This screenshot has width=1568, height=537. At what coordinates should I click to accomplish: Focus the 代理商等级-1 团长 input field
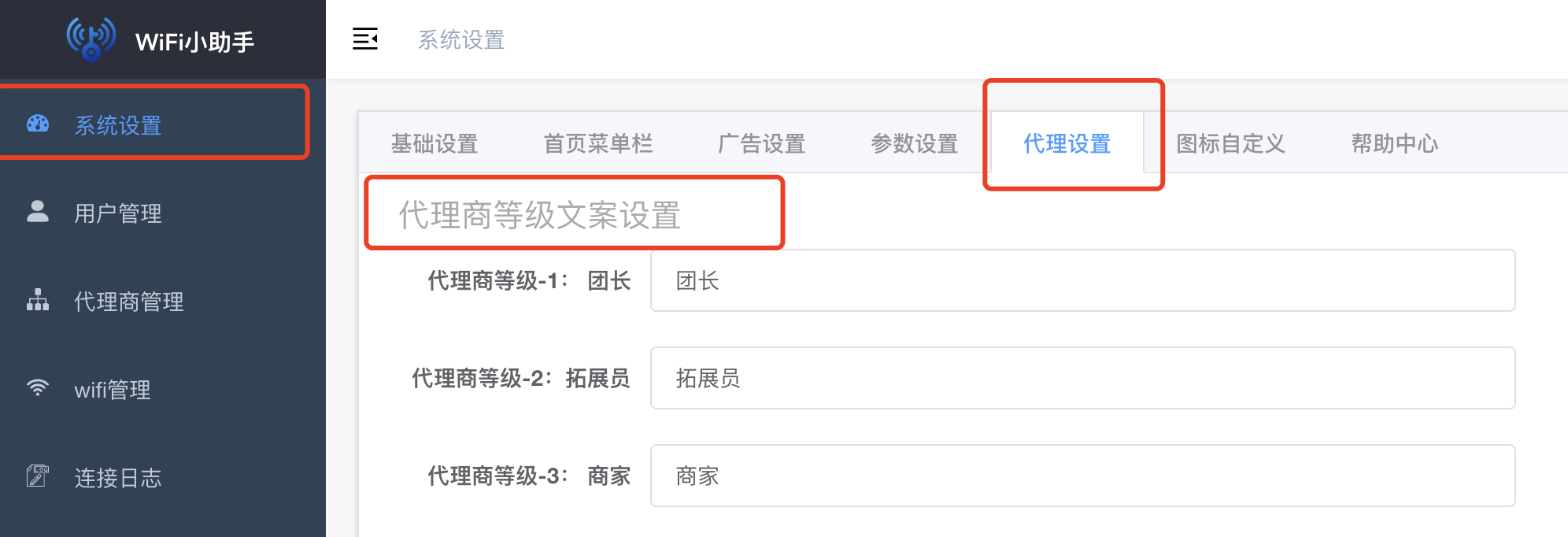(x=1083, y=280)
